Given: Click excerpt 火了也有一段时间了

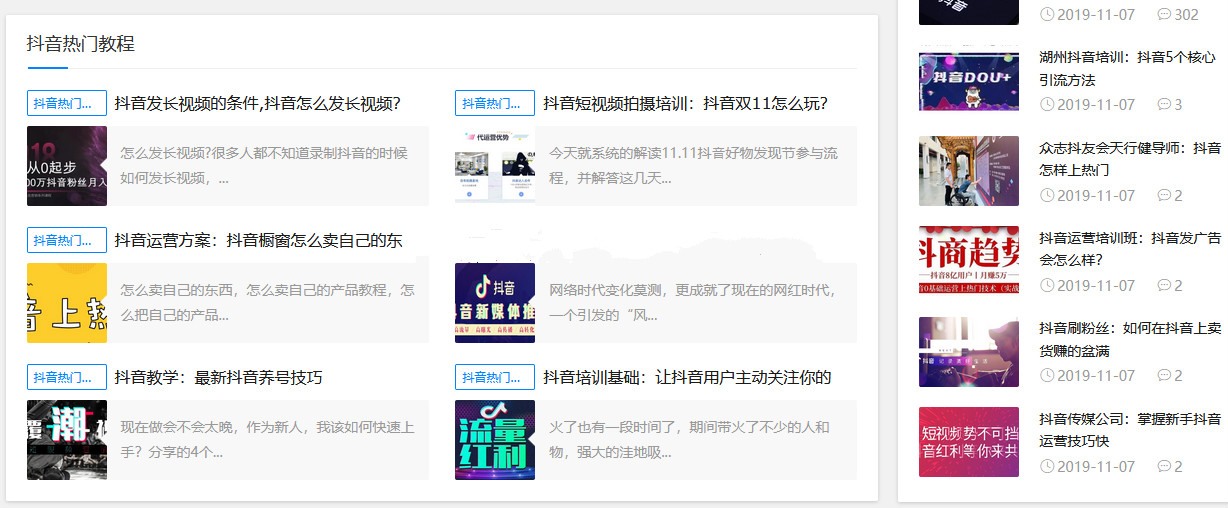Looking at the screenshot, I should click(x=690, y=440).
